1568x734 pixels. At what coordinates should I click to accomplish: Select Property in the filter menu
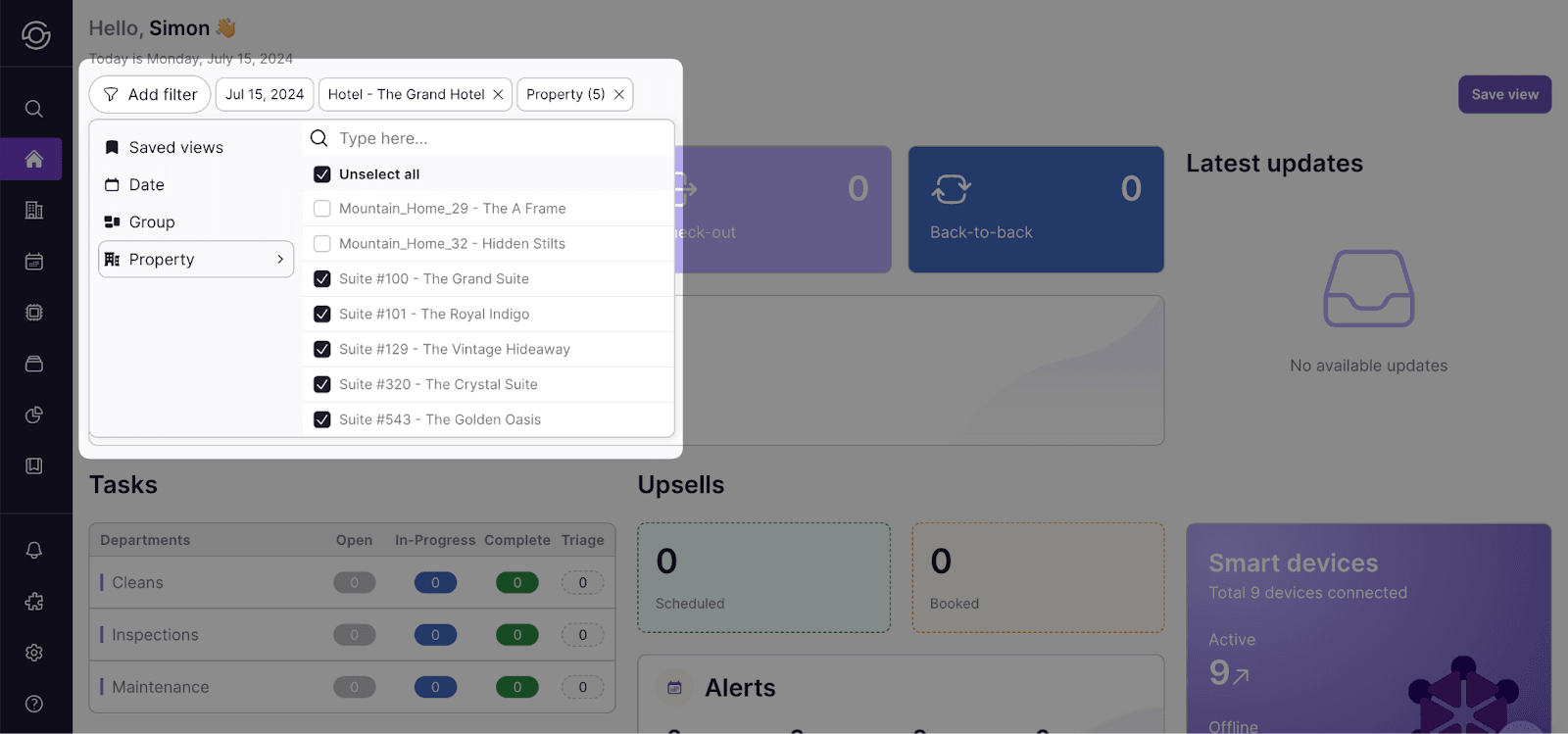(x=196, y=259)
